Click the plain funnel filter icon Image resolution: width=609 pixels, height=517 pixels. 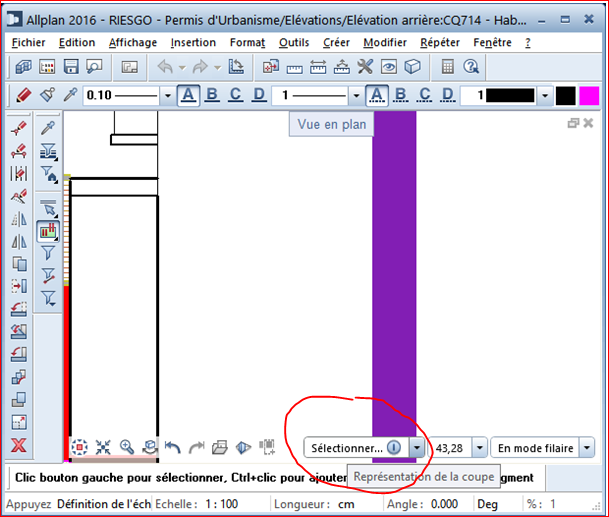pyautogui.click(x=48, y=253)
